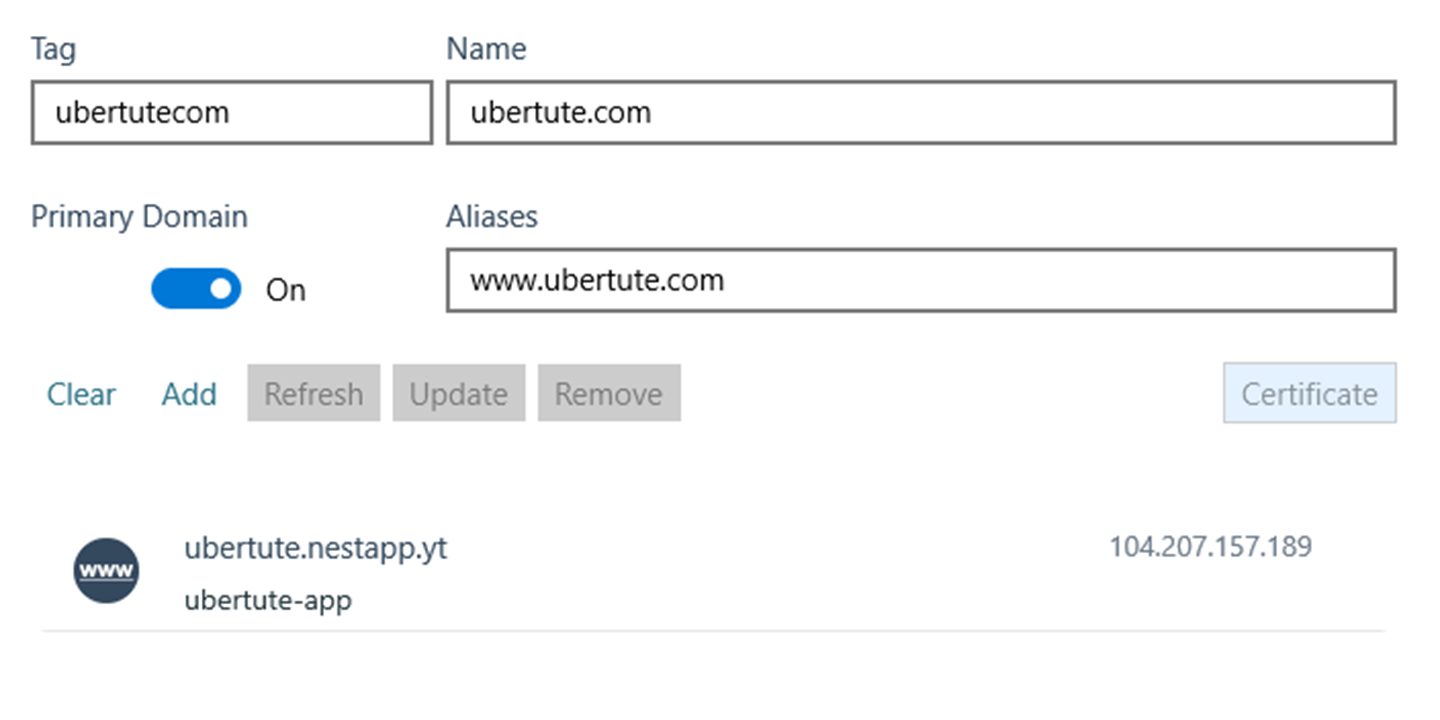Click the Clear link
Screen dimensions: 1440x720
point(81,394)
